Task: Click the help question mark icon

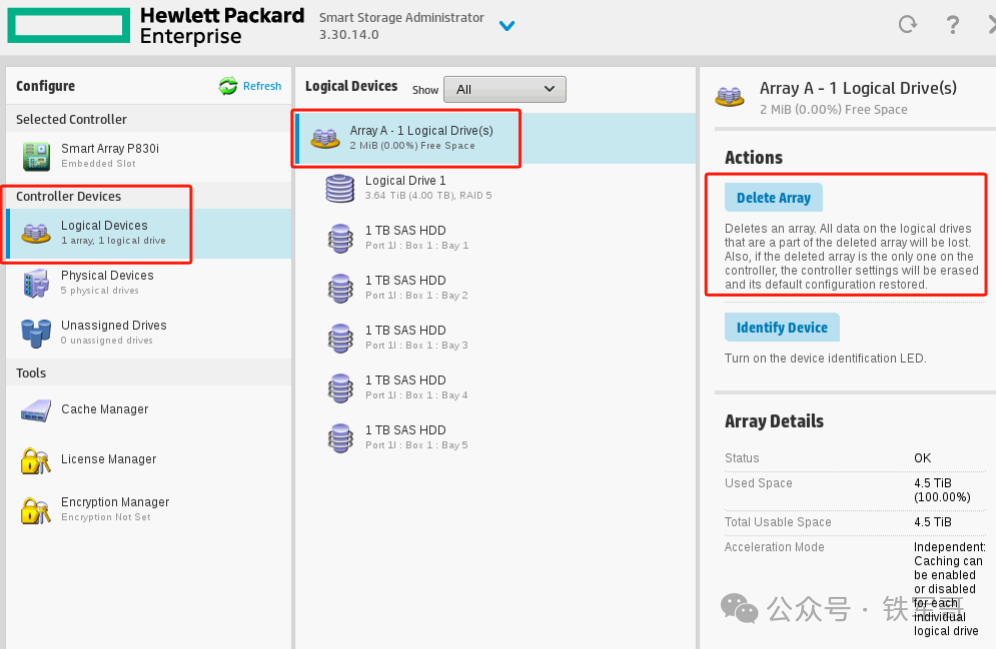Action: (952, 25)
